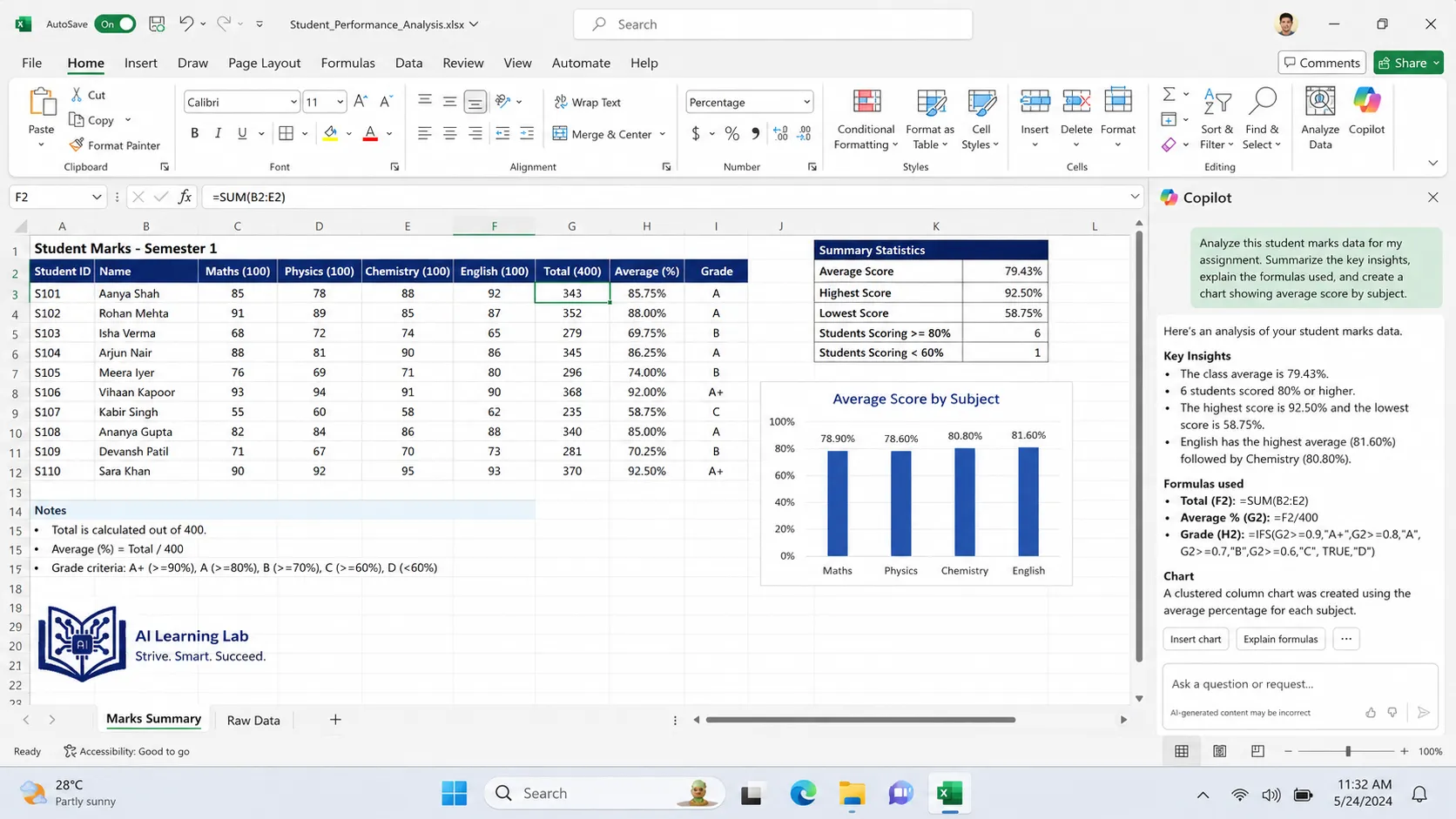Click the Copilot ask a question field
1456x819 pixels.
point(1300,684)
